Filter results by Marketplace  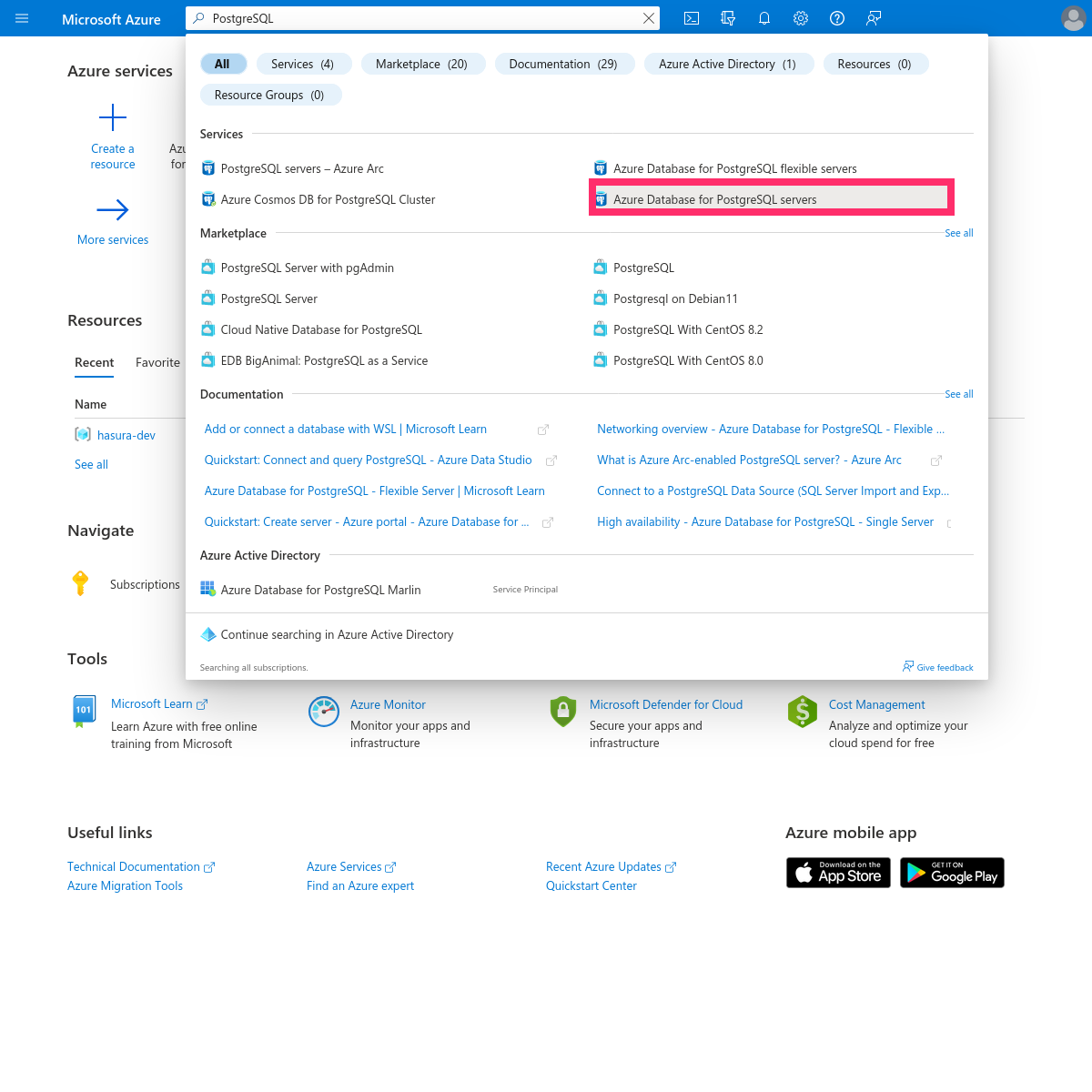click(423, 64)
